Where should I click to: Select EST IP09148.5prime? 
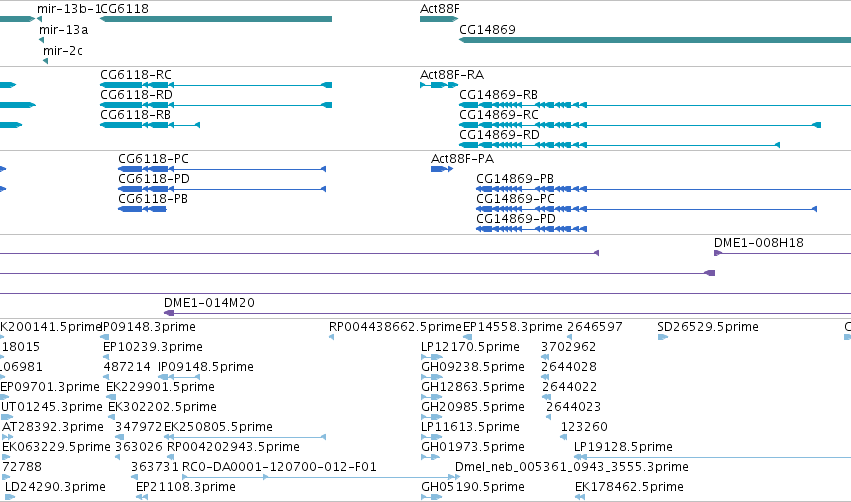pyautogui.click(x=206, y=367)
